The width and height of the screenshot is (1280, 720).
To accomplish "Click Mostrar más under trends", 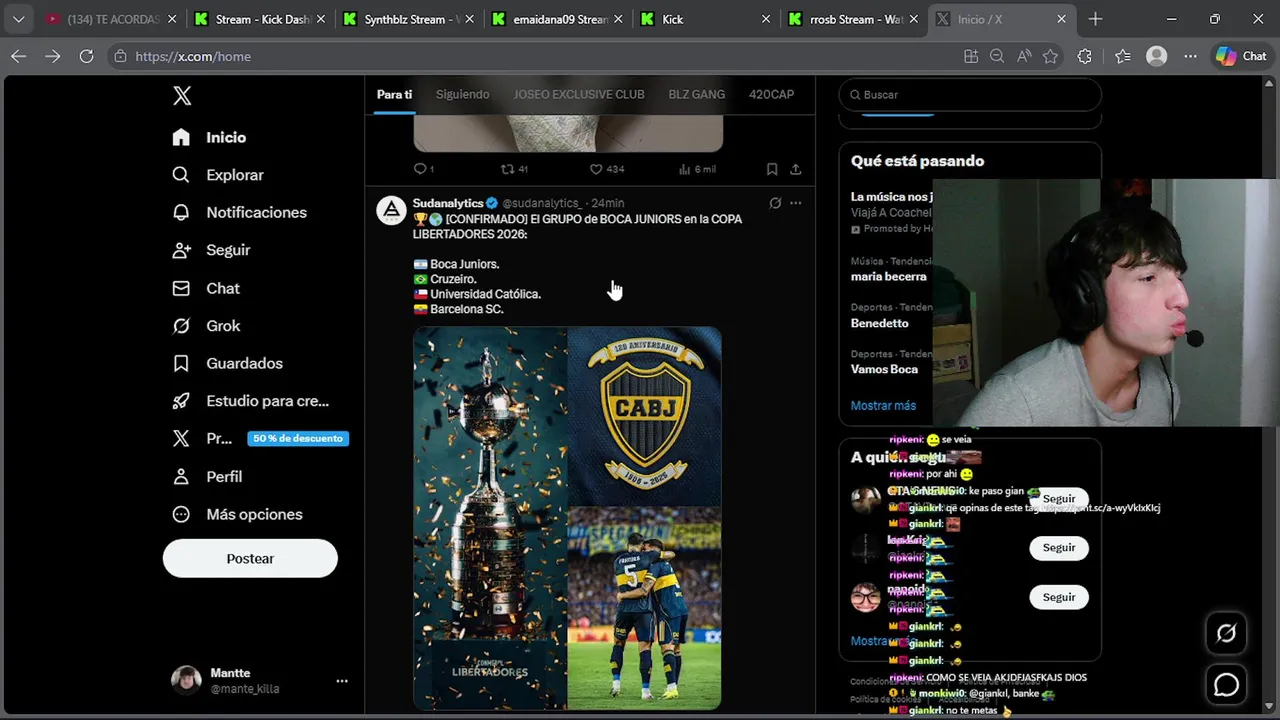I will (x=883, y=405).
